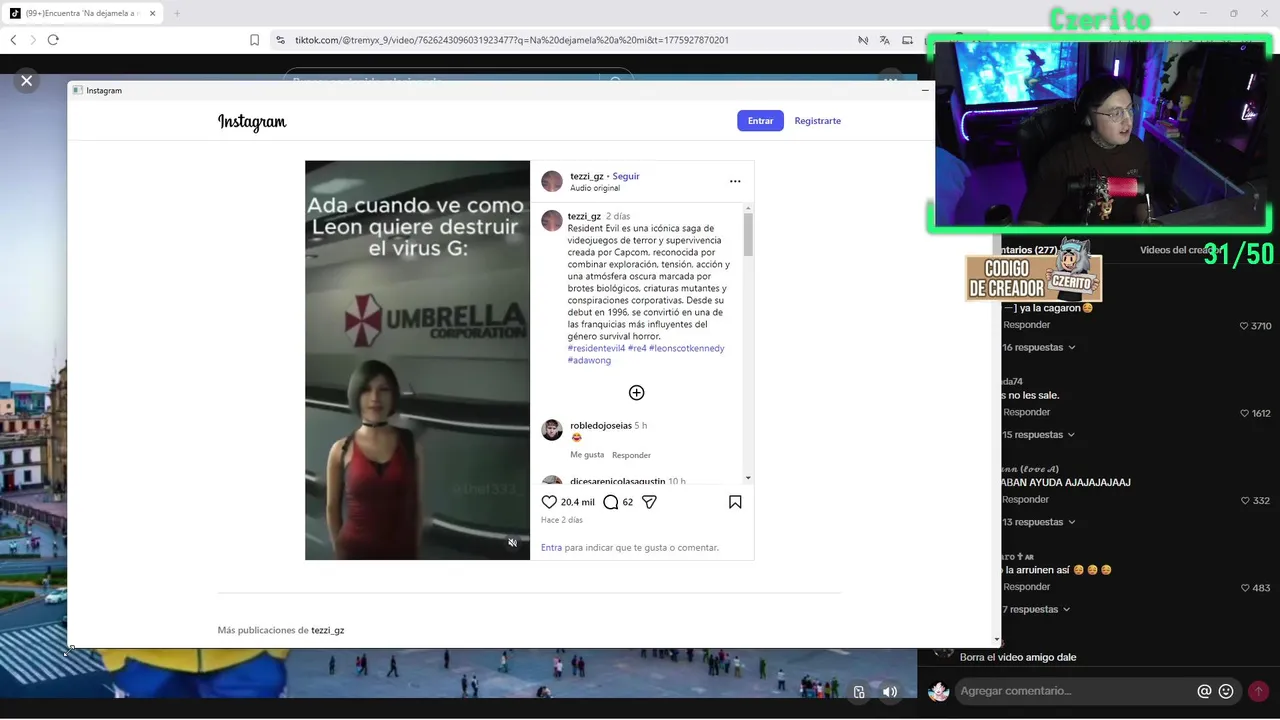Switch to the 'Videos del creador' tab

[x=1182, y=250]
